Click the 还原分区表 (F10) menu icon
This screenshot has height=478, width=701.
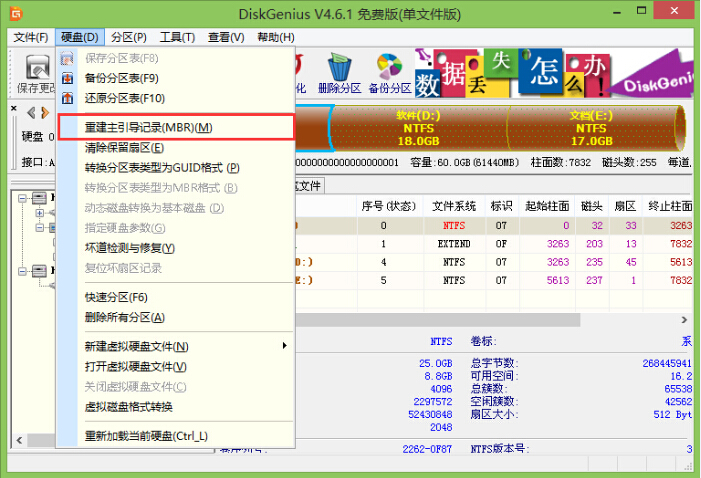click(68, 98)
